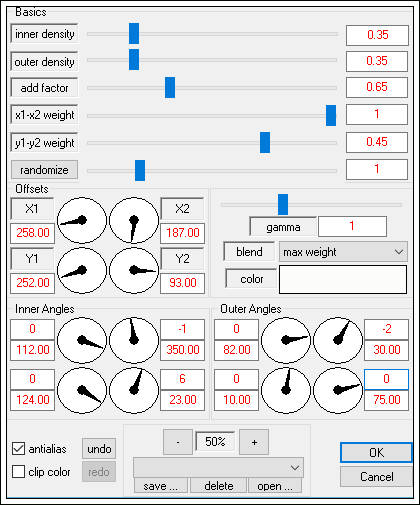Click the X2 offset angle dial
420x505 pixels.
(x=134, y=220)
